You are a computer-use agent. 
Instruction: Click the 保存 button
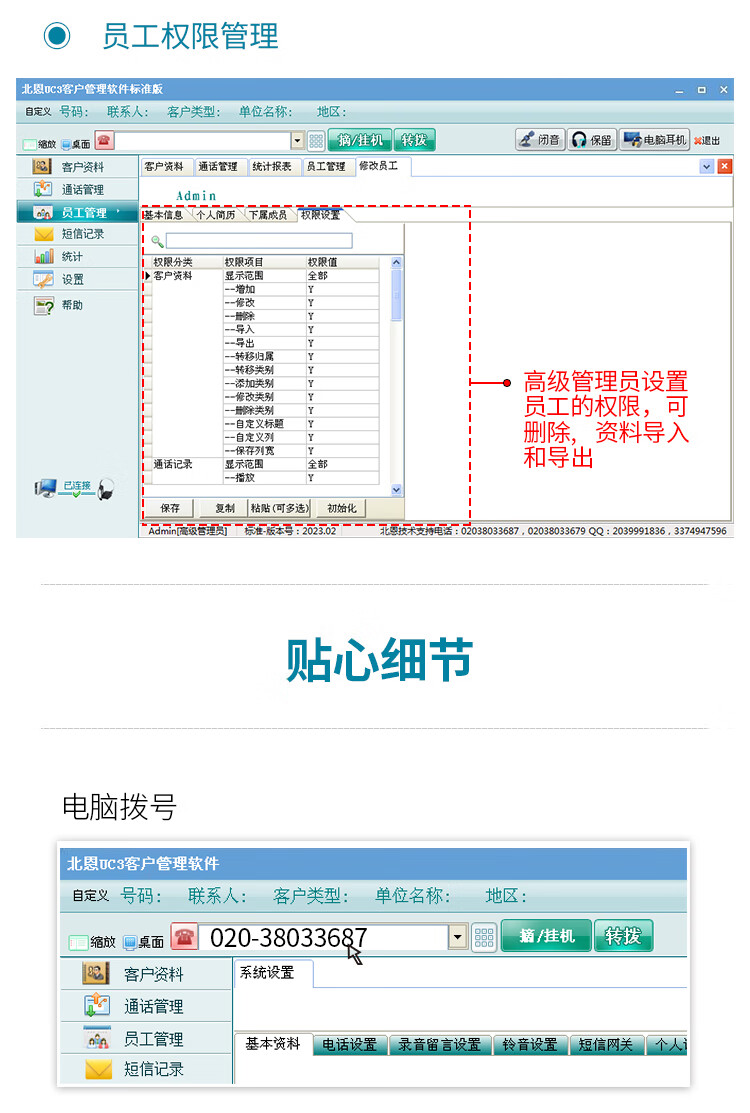(170, 508)
